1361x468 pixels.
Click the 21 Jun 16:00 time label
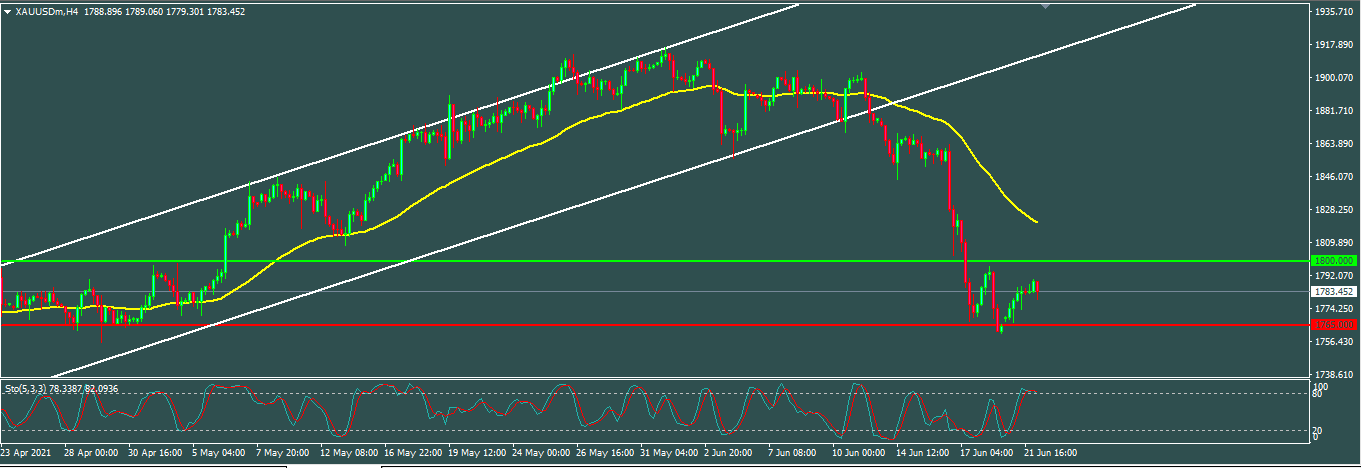(1050, 453)
